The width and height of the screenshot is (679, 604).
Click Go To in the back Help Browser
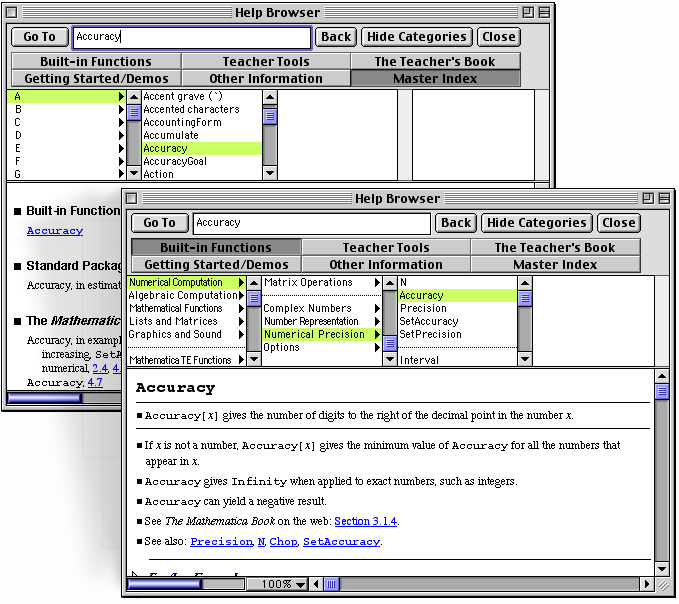[x=39, y=37]
